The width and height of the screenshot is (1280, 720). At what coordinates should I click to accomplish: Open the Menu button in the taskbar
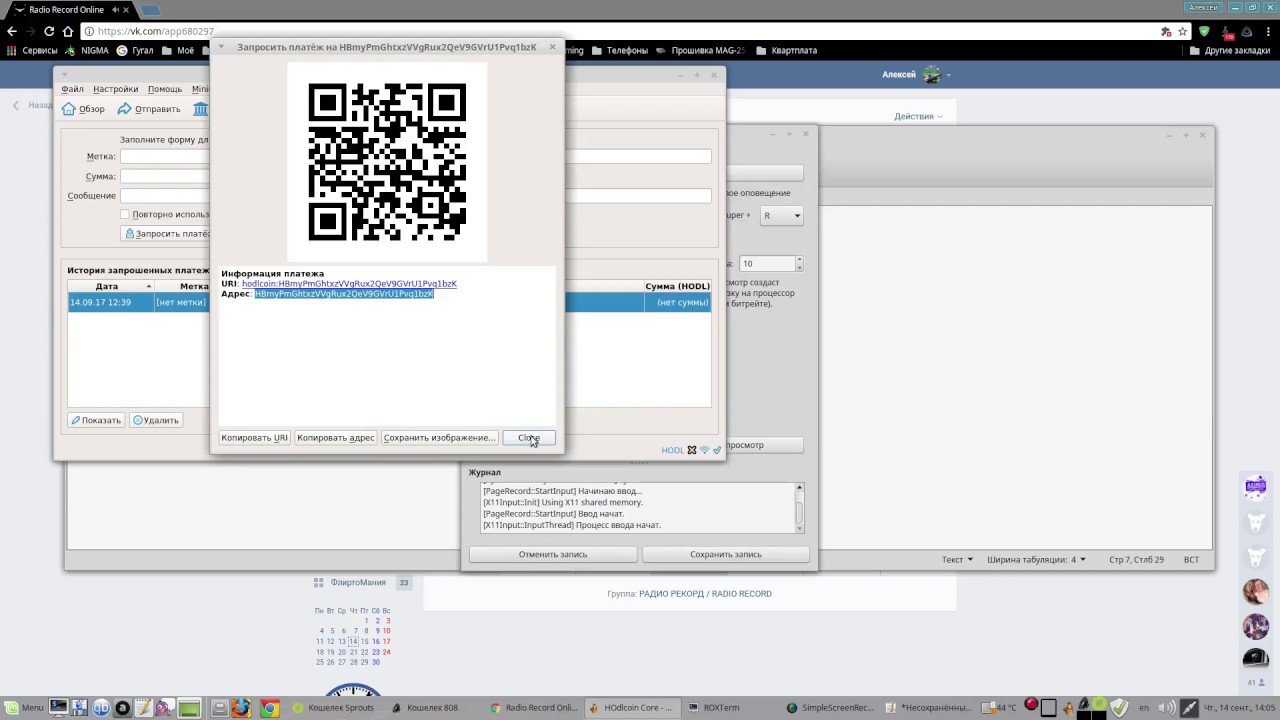23,708
